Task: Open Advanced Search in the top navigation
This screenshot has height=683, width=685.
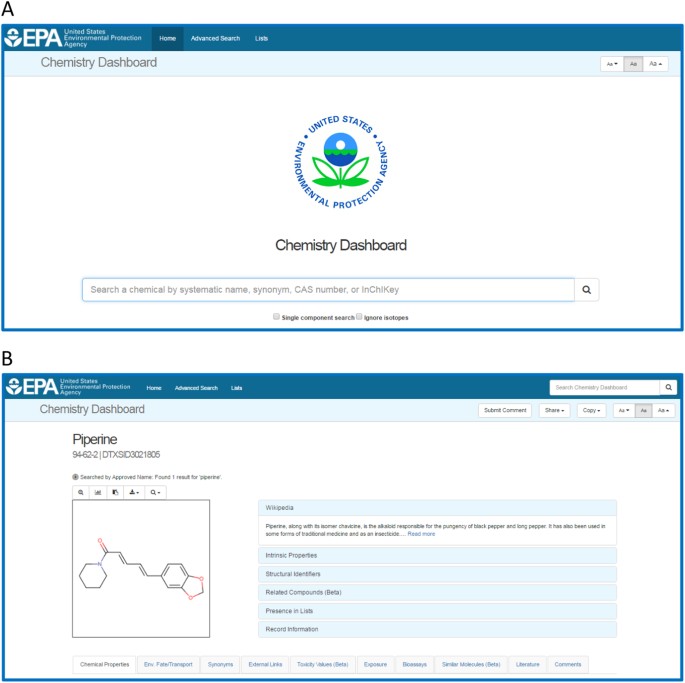Action: click(215, 38)
